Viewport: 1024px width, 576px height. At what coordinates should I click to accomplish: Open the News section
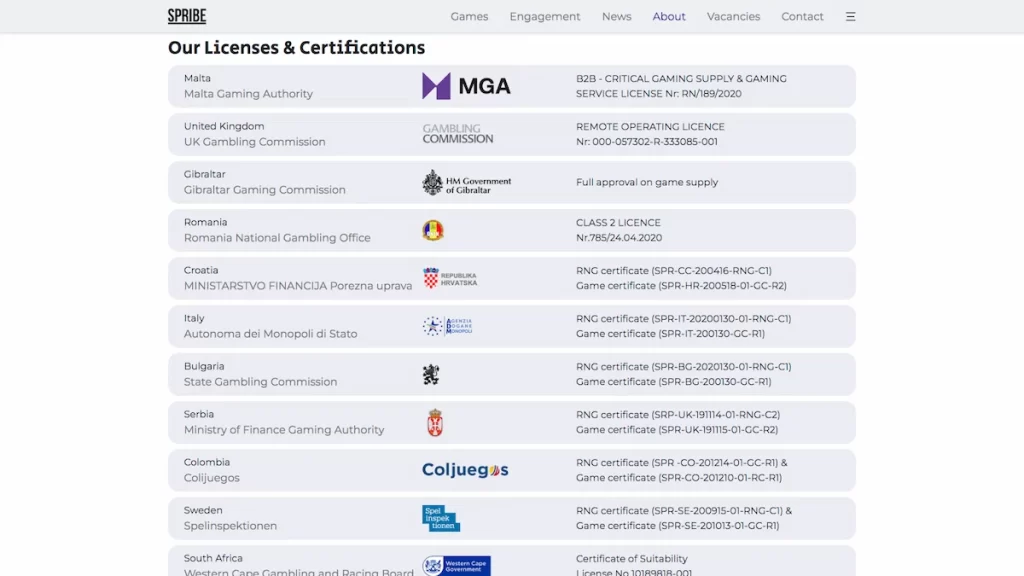(x=616, y=16)
